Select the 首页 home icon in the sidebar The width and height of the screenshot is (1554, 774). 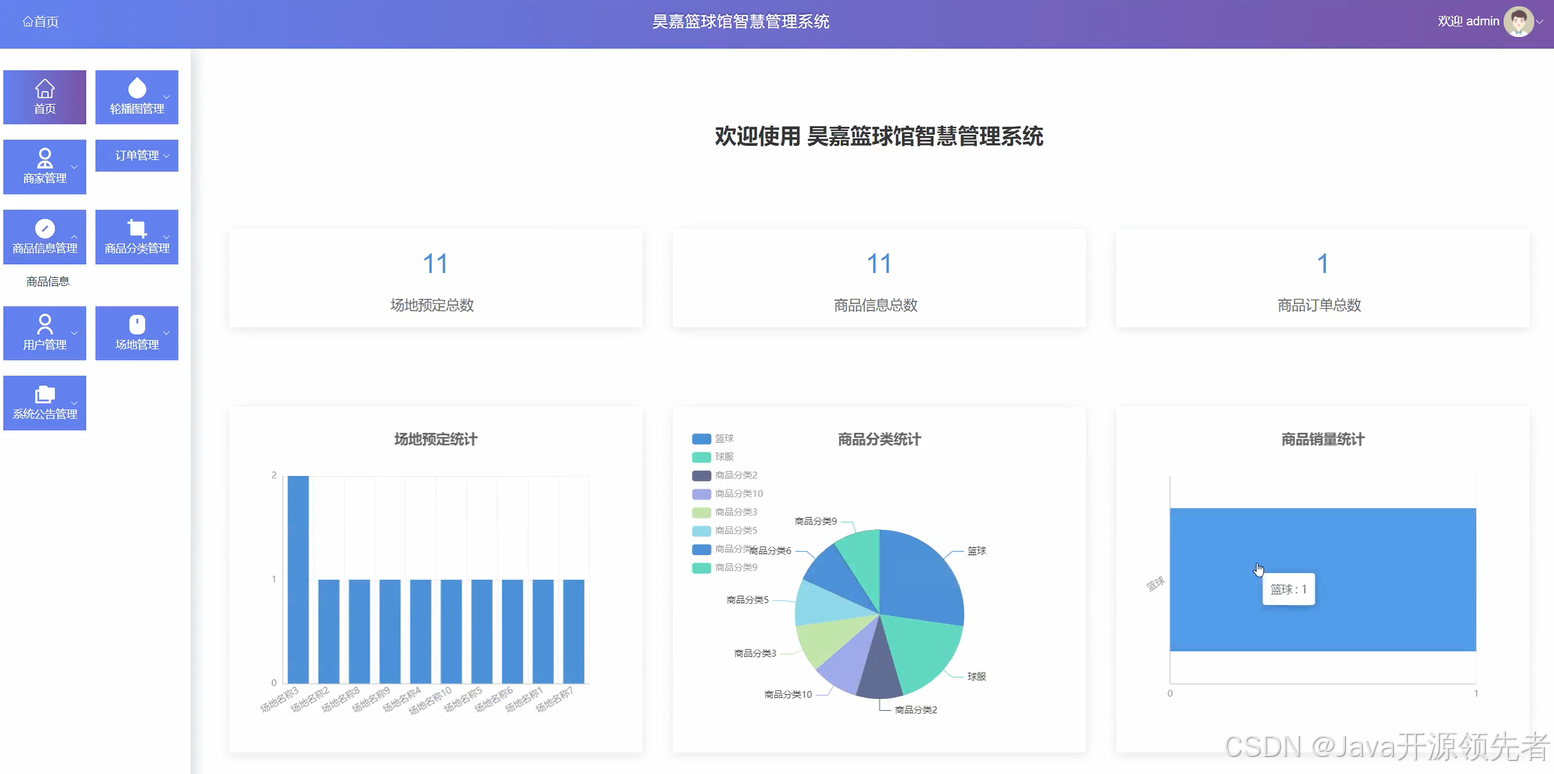pyautogui.click(x=44, y=89)
